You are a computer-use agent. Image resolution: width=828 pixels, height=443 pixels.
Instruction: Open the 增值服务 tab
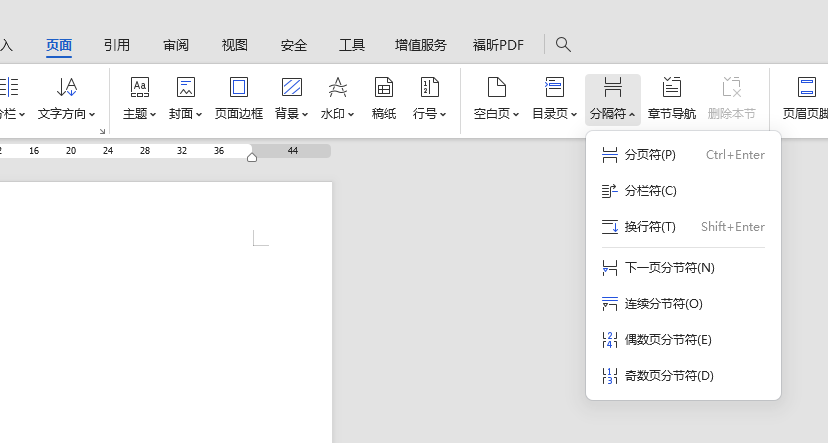coord(420,45)
